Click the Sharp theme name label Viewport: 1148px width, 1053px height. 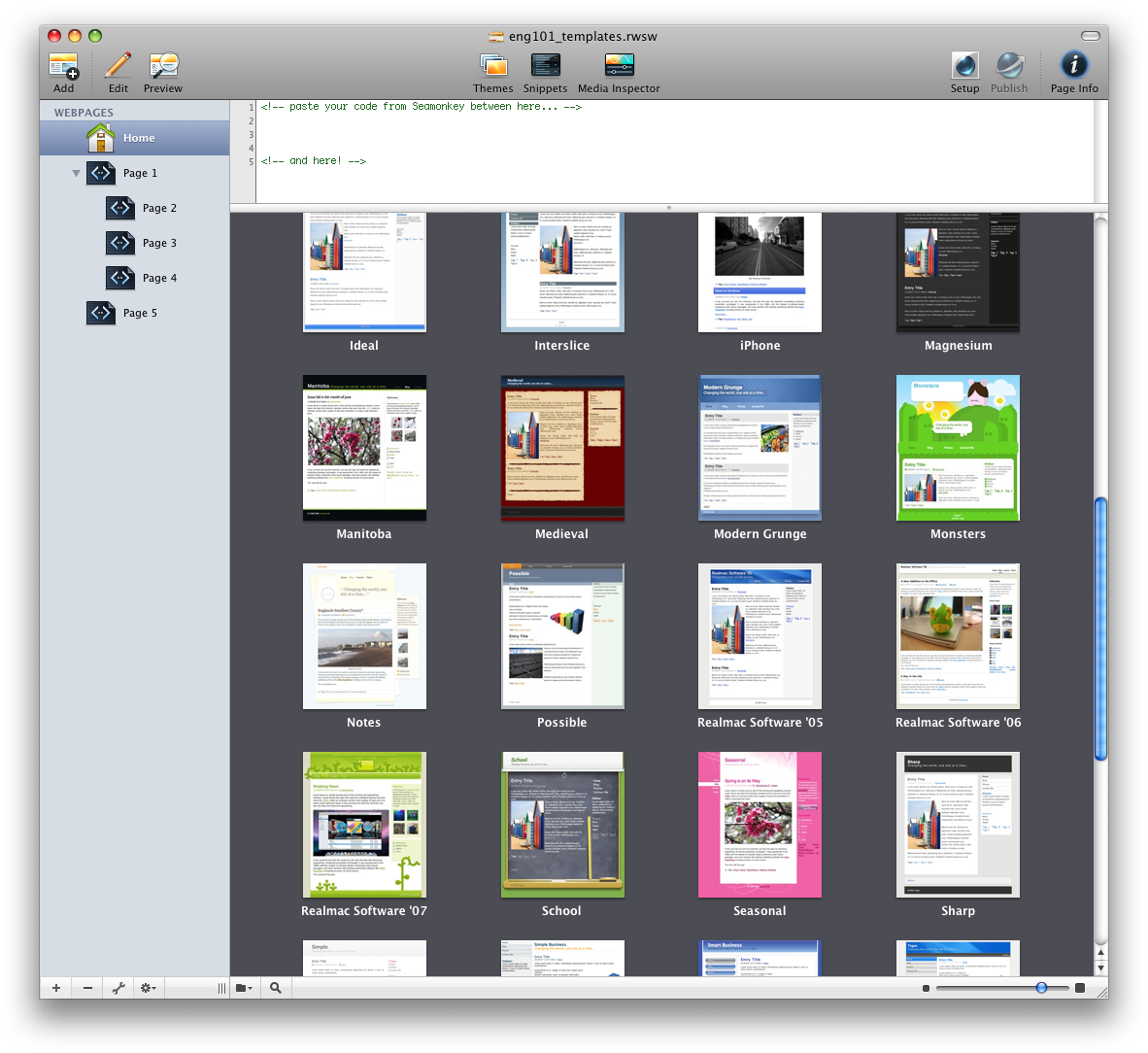[958, 911]
